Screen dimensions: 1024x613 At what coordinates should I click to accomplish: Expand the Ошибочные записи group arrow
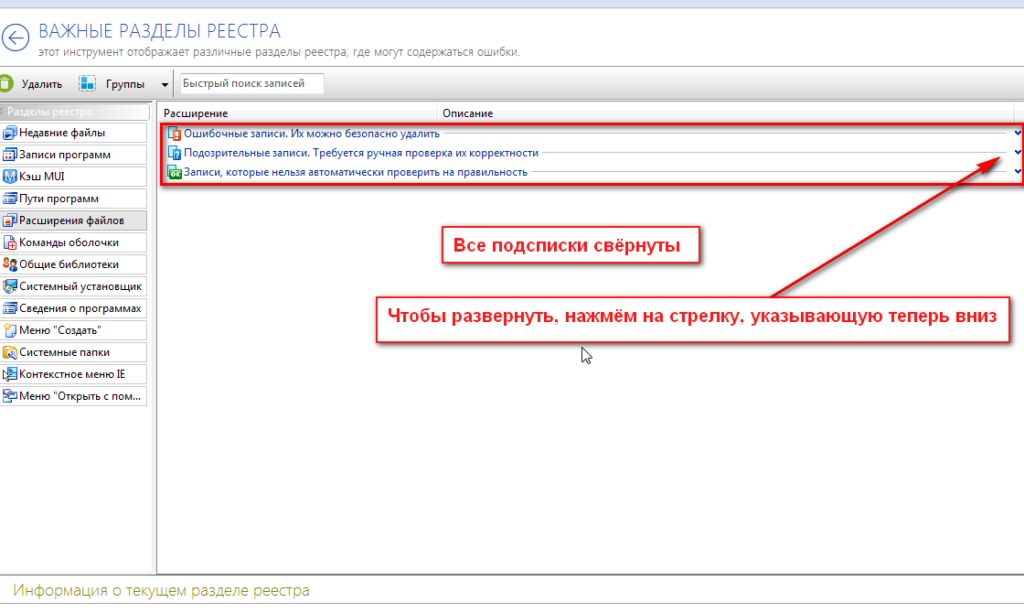(x=1017, y=133)
